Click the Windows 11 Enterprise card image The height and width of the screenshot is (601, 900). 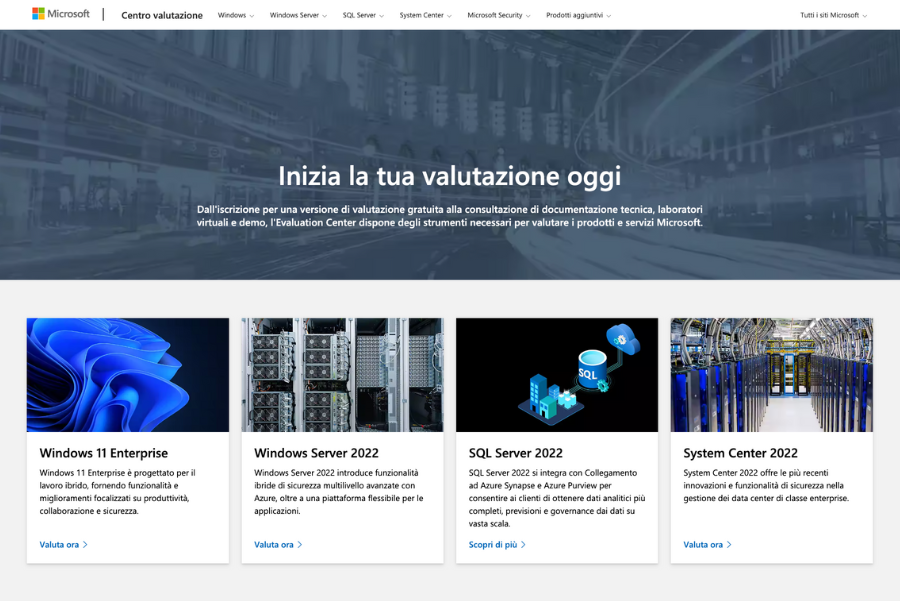point(127,375)
